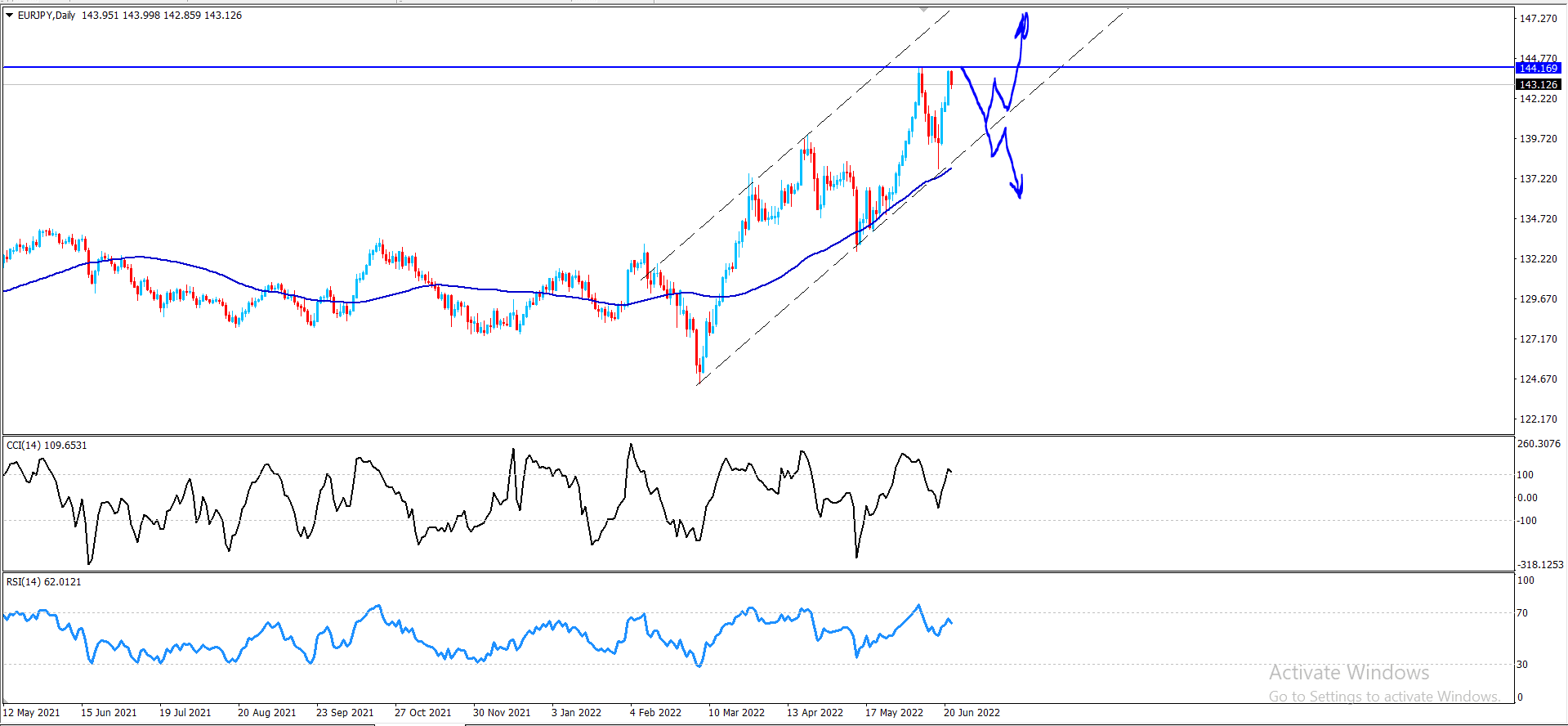Click the 13 Apr 2022 date label
The image size is (1568, 726).
(x=815, y=713)
